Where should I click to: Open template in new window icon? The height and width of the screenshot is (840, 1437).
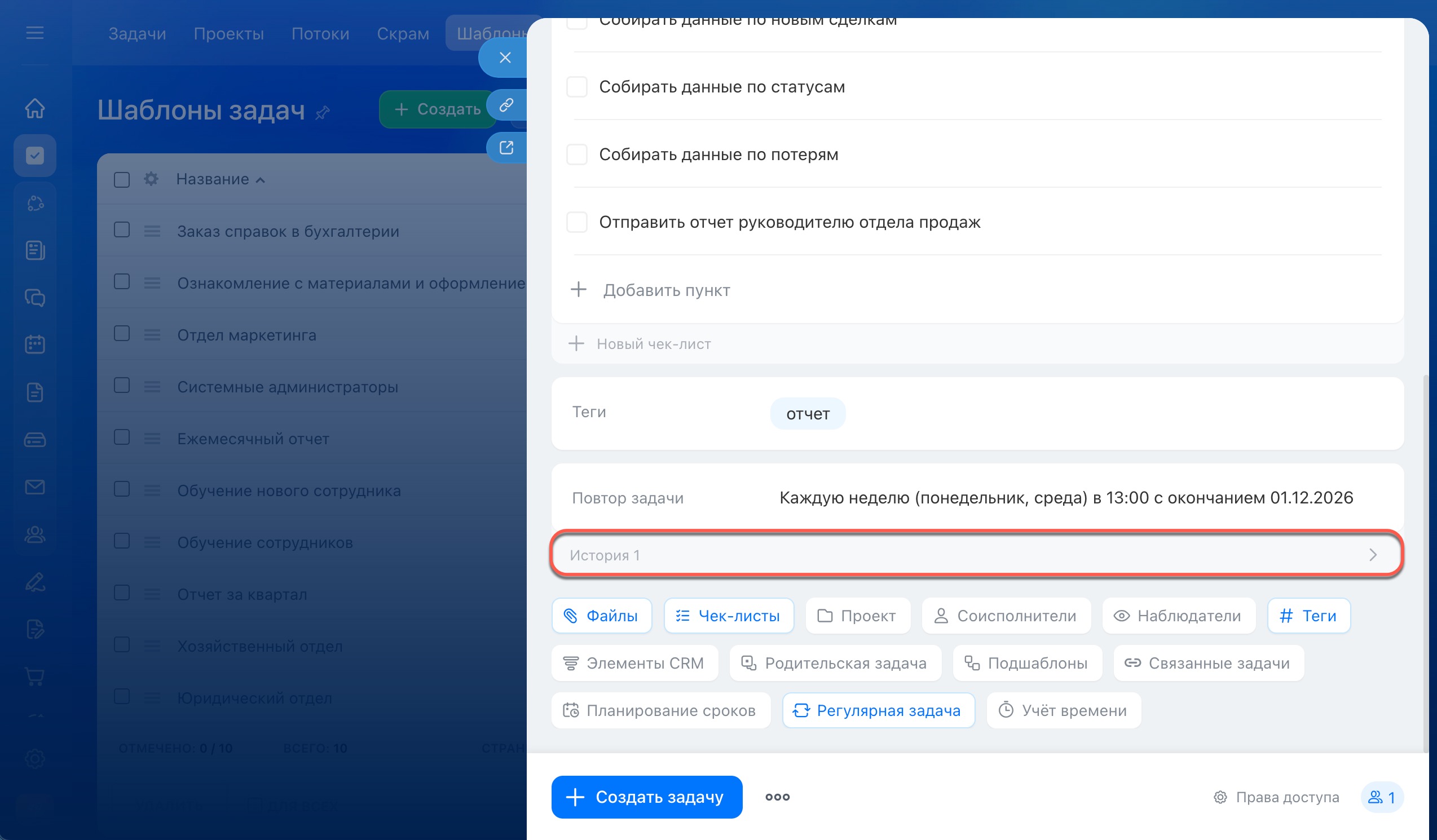coord(506,148)
